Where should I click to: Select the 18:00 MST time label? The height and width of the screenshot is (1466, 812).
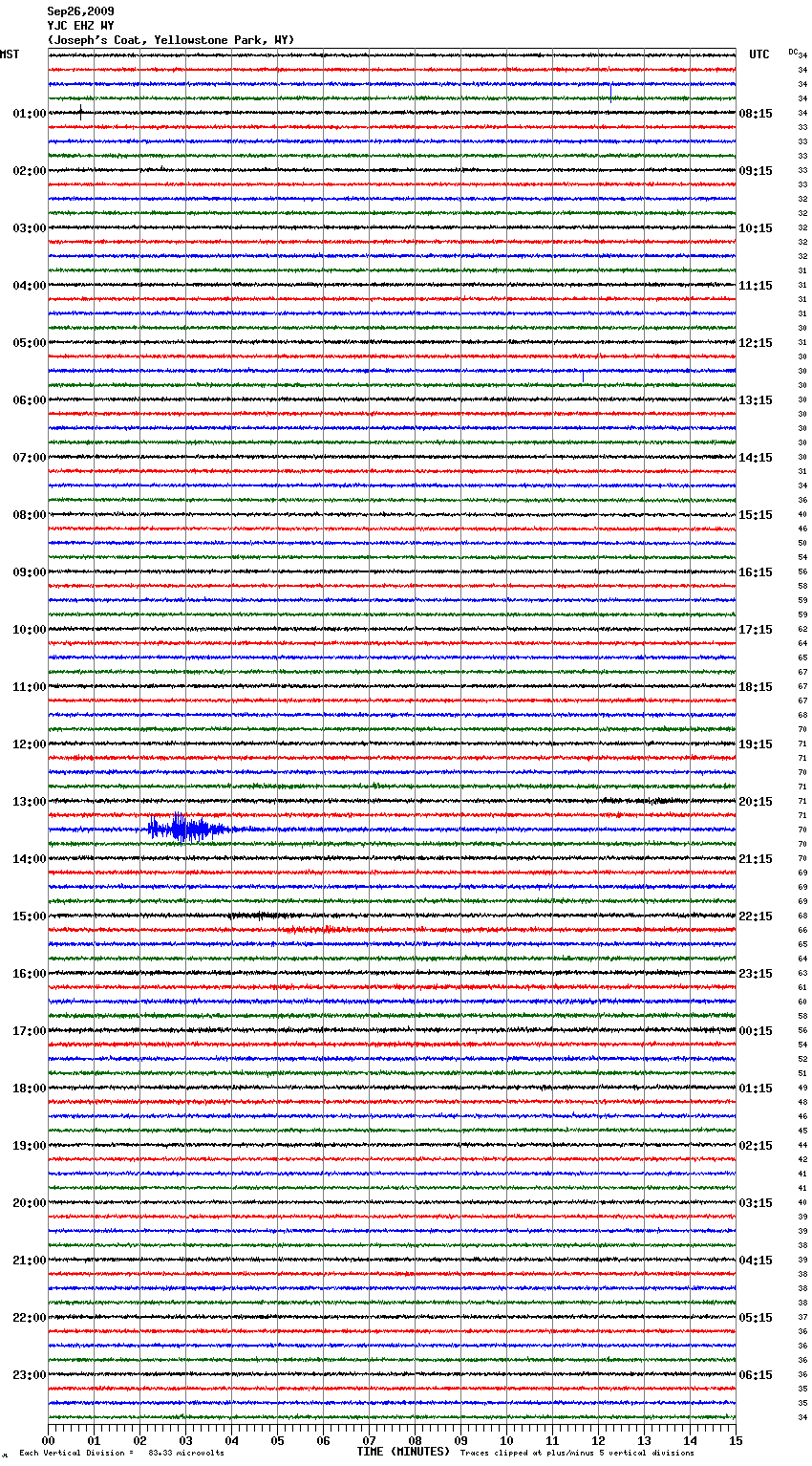pos(30,1089)
